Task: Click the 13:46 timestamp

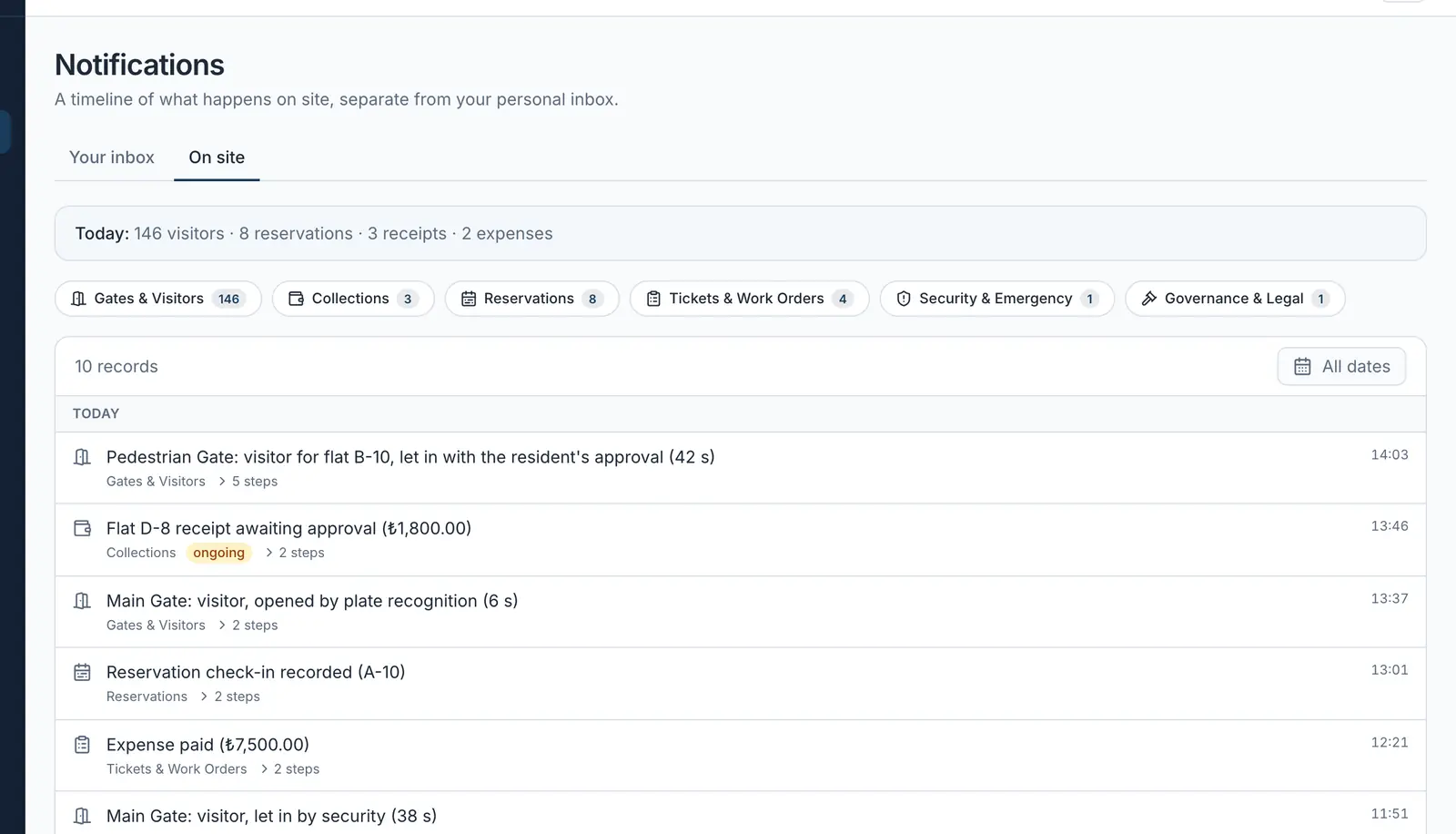Action: (x=1390, y=526)
